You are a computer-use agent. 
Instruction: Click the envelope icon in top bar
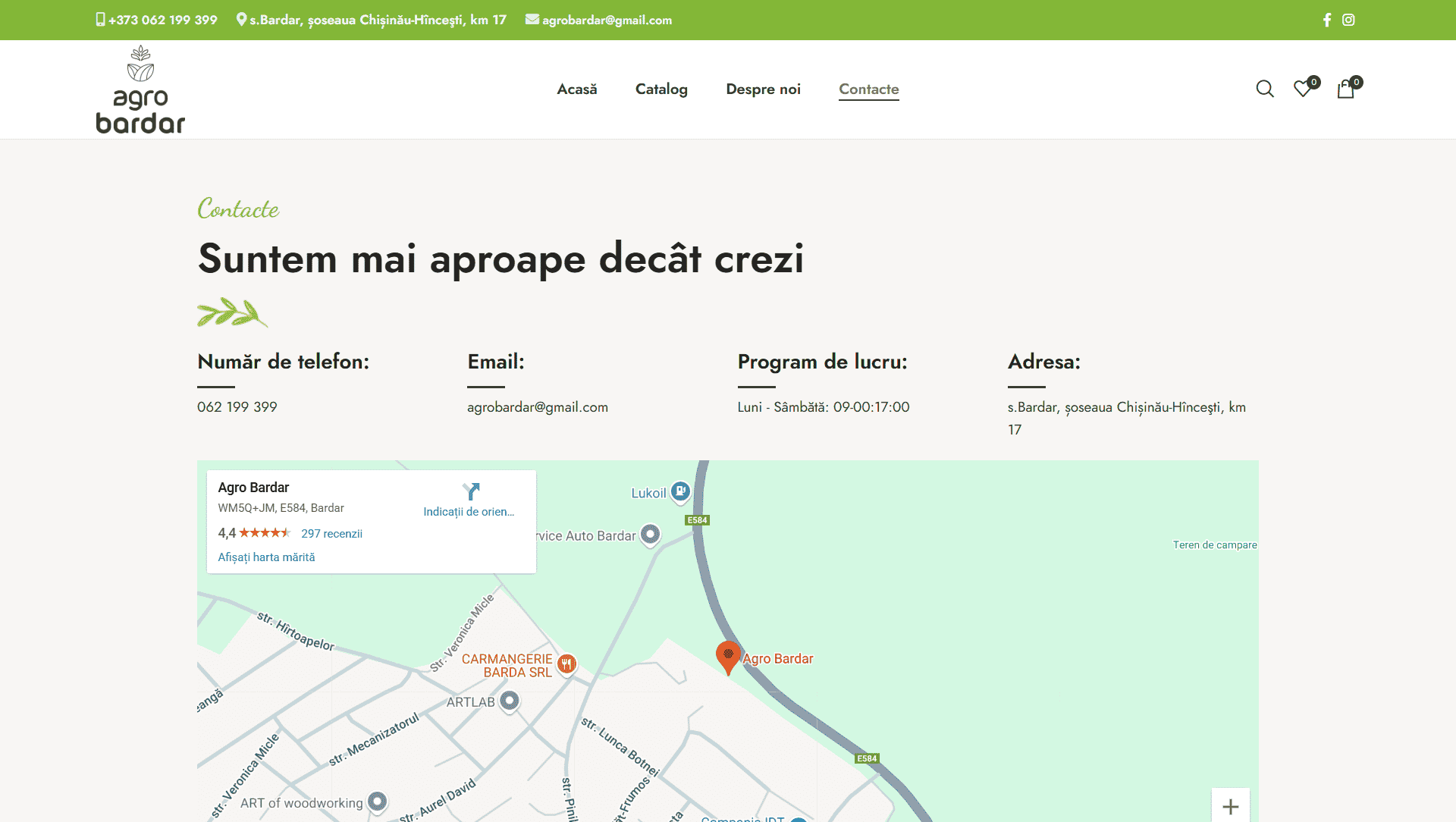click(532, 20)
